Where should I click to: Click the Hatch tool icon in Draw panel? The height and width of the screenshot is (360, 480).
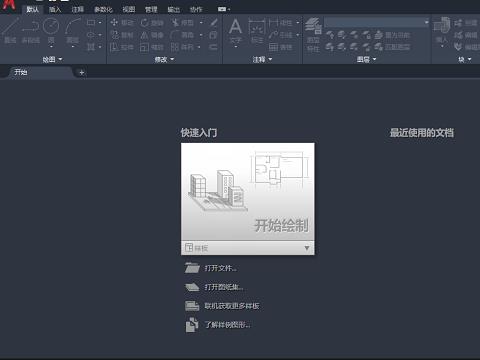pos(91,47)
